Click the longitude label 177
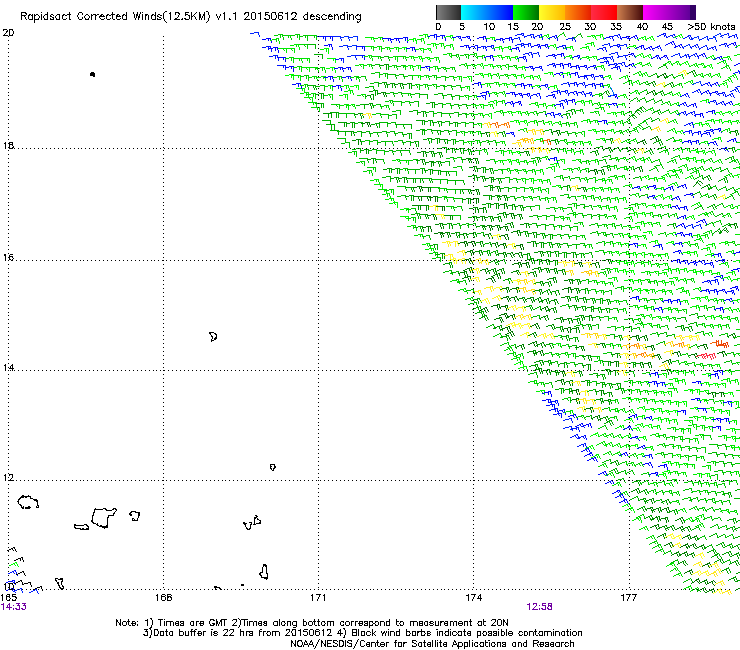The width and height of the screenshot is (740, 650). [x=628, y=598]
